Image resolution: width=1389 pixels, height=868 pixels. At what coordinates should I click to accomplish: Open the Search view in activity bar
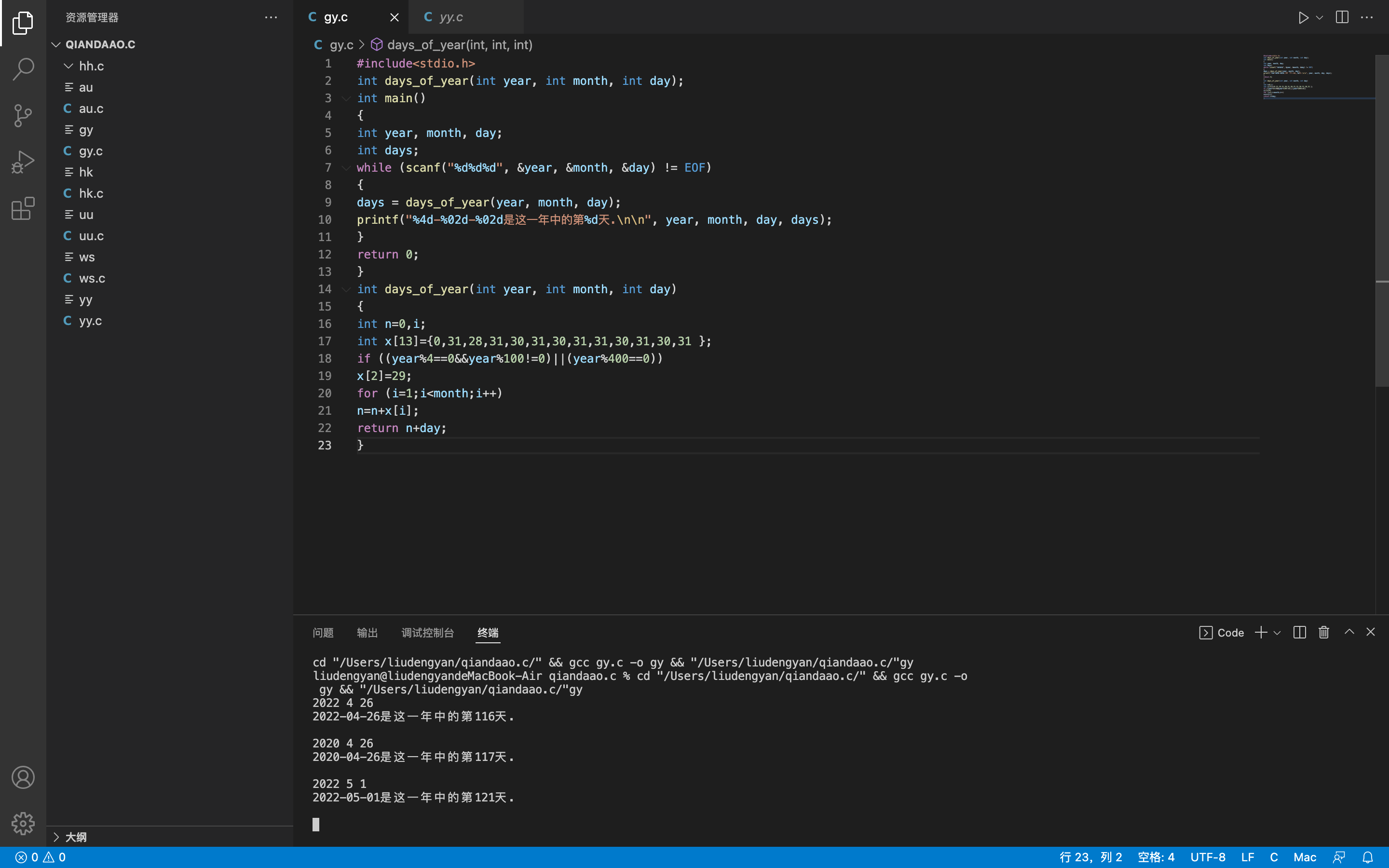(x=23, y=69)
